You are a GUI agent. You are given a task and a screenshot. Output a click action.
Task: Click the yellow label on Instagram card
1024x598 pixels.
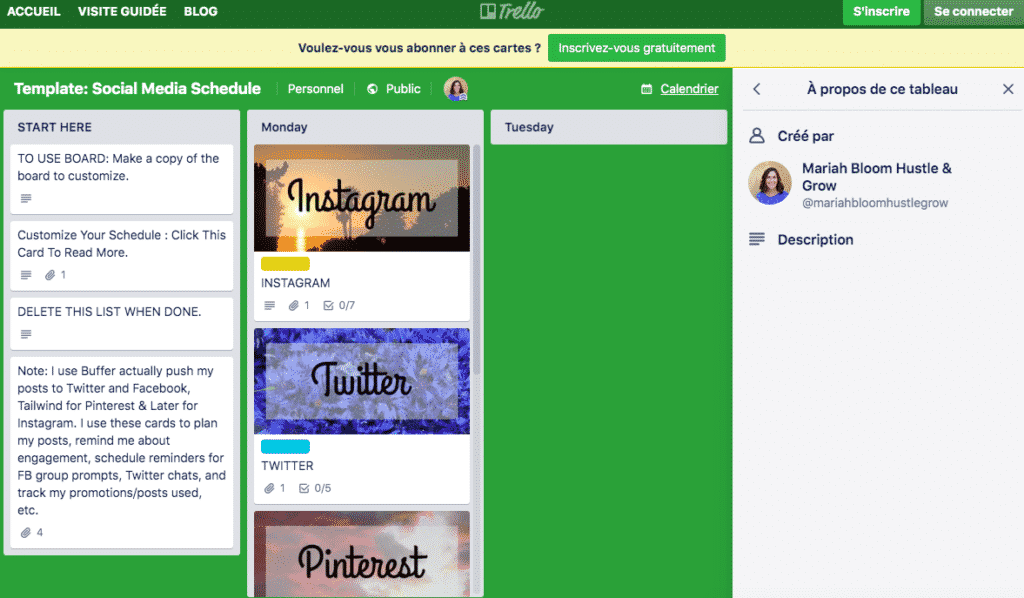point(285,264)
